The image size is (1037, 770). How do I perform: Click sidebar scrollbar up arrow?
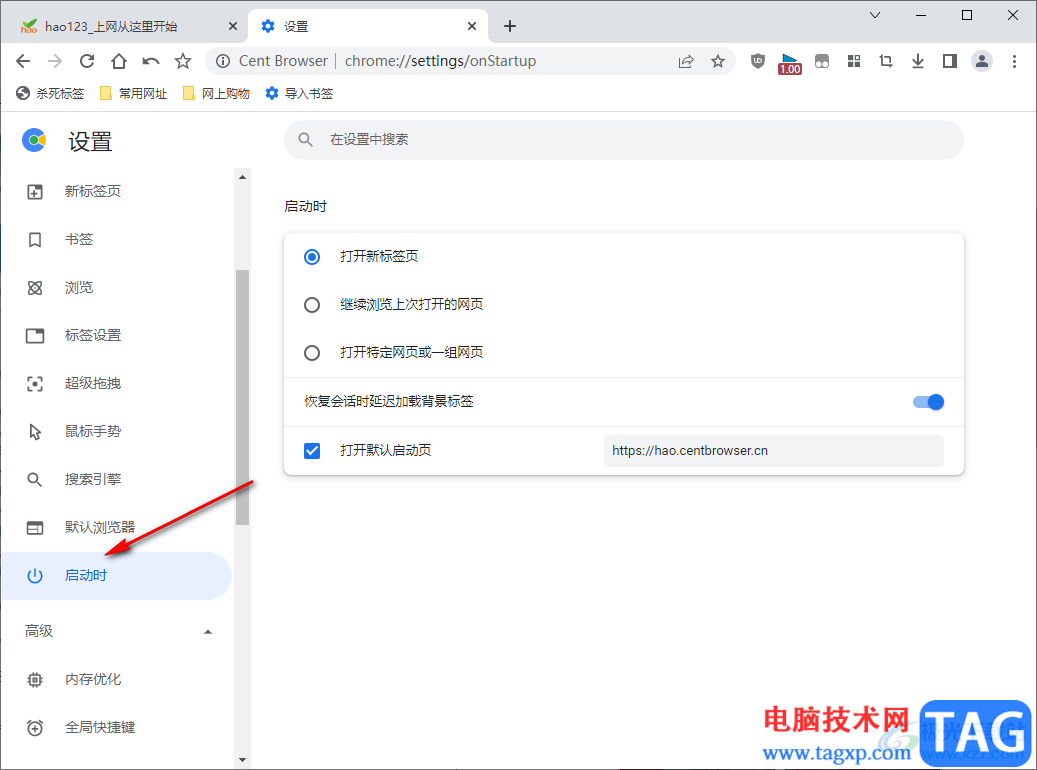point(242,177)
